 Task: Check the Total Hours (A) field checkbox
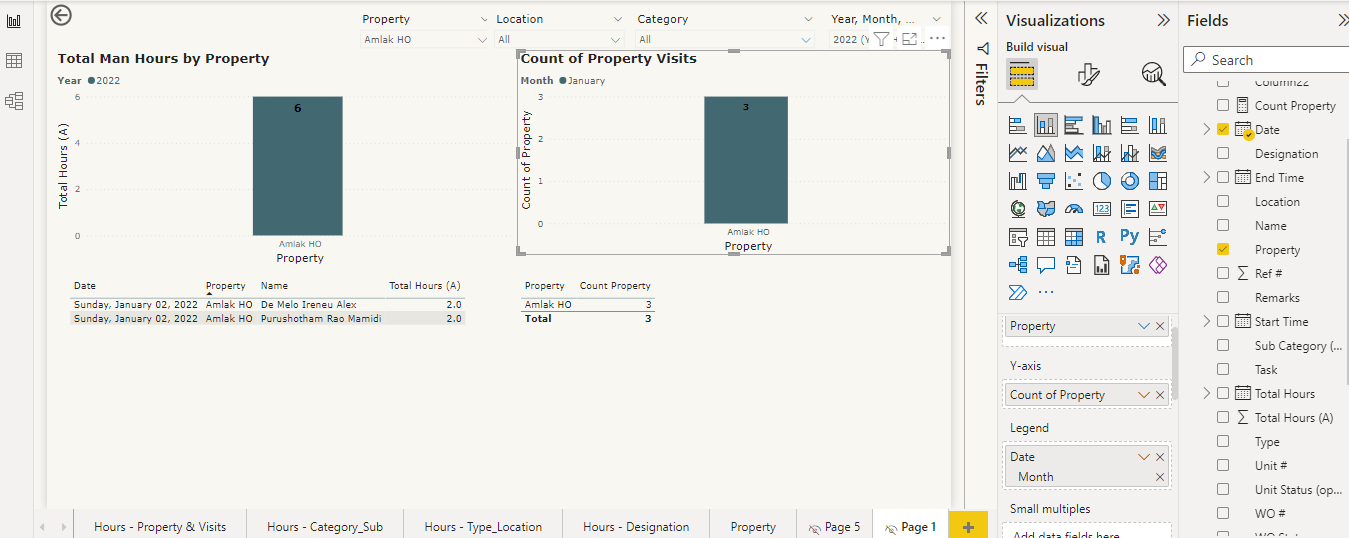[1223, 417]
